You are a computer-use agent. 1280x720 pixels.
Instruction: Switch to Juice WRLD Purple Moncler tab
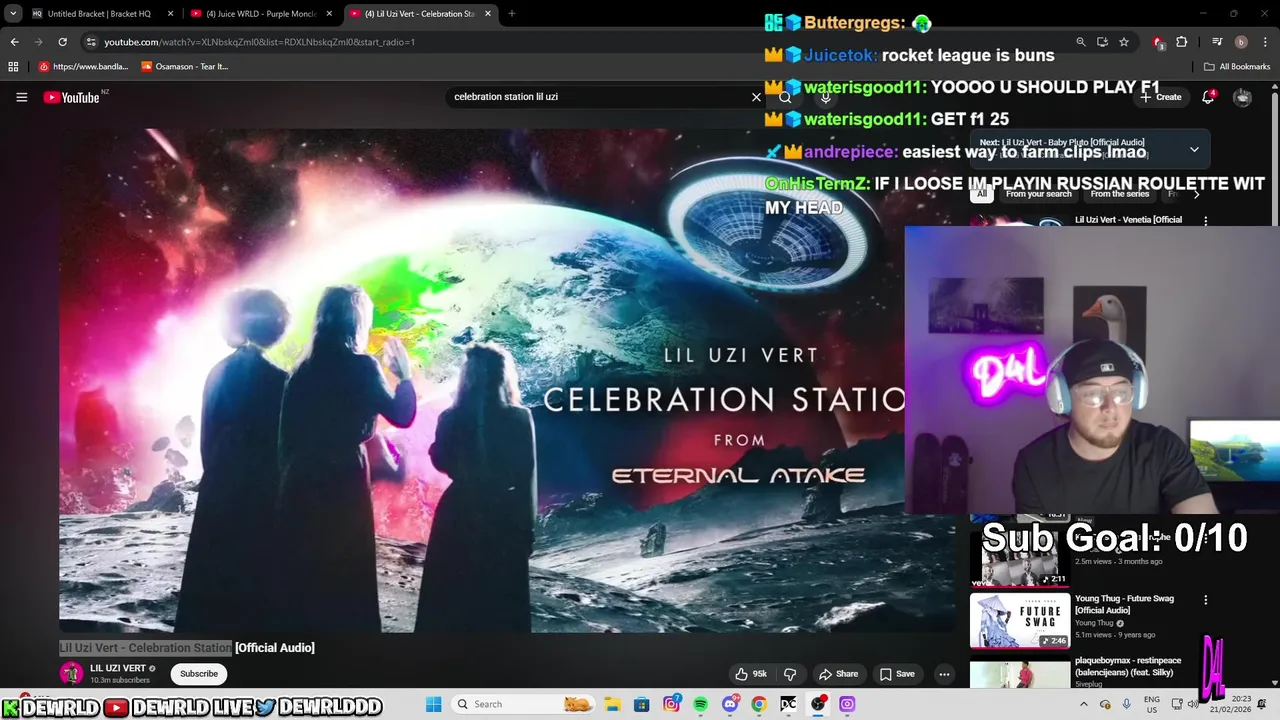point(261,14)
